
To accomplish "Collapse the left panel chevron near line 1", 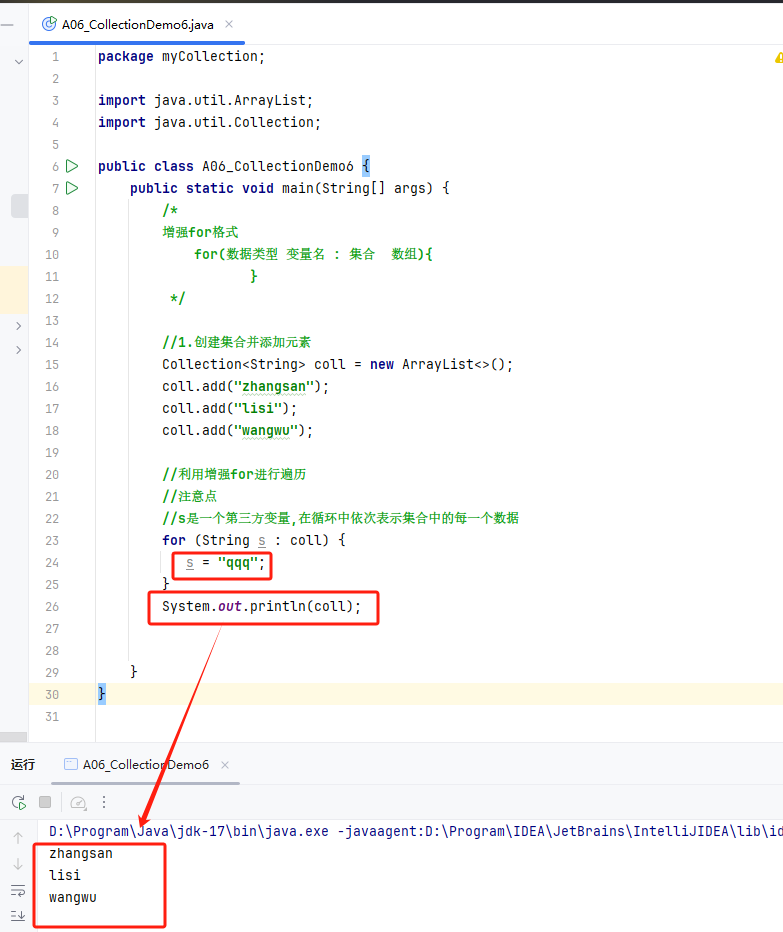I will tap(19, 62).
